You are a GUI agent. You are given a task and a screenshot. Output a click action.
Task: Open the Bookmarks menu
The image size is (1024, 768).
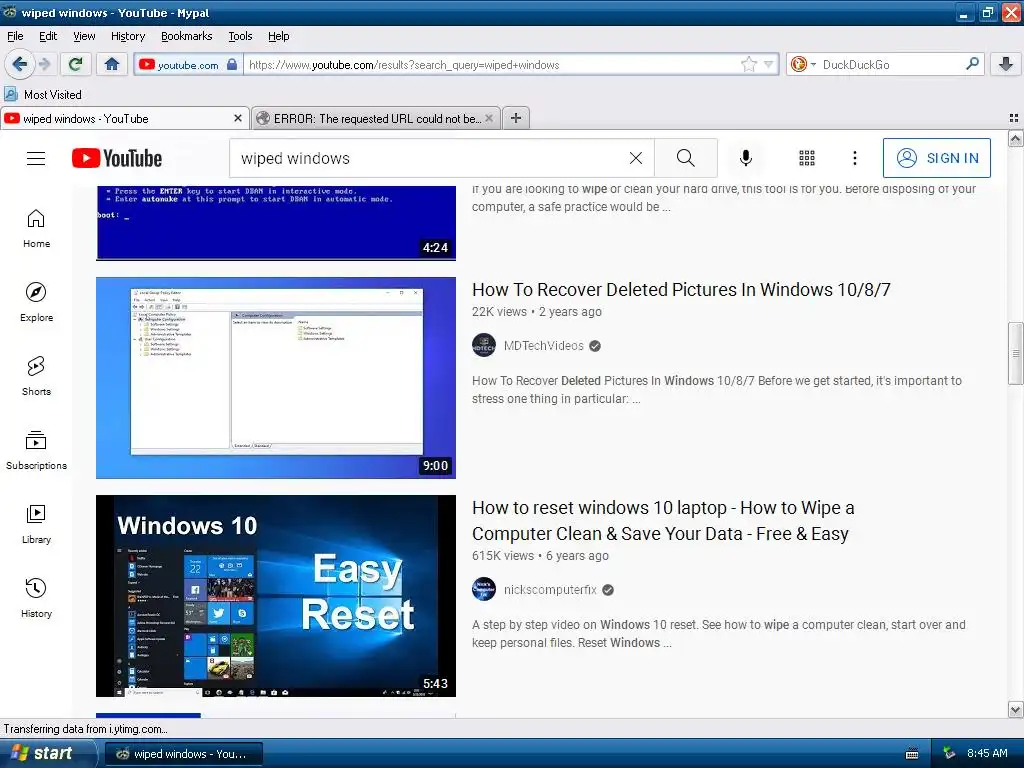(186, 36)
